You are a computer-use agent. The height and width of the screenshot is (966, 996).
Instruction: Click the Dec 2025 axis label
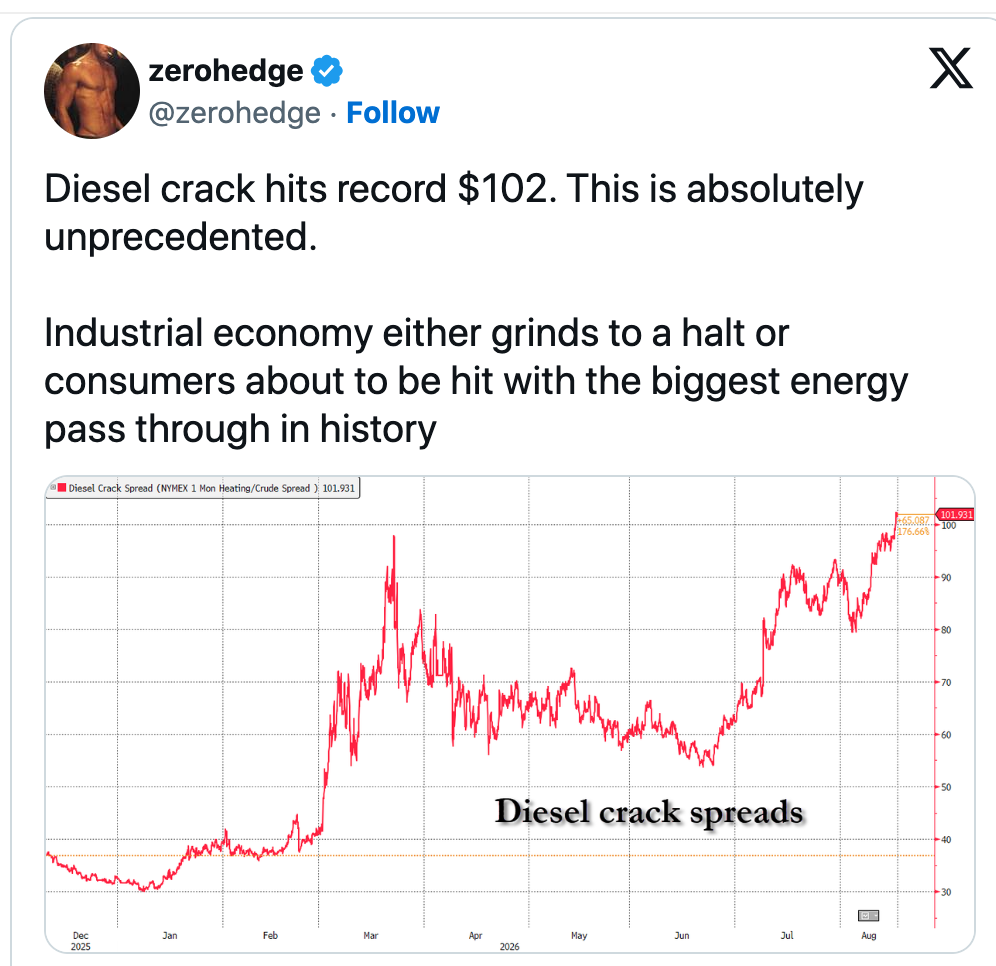81,941
